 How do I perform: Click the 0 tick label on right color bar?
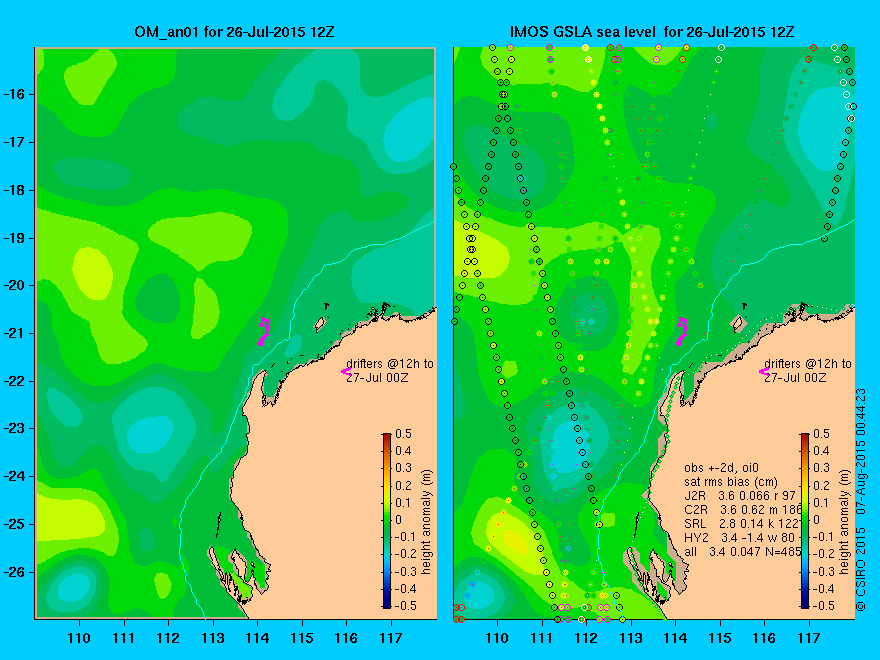817,520
